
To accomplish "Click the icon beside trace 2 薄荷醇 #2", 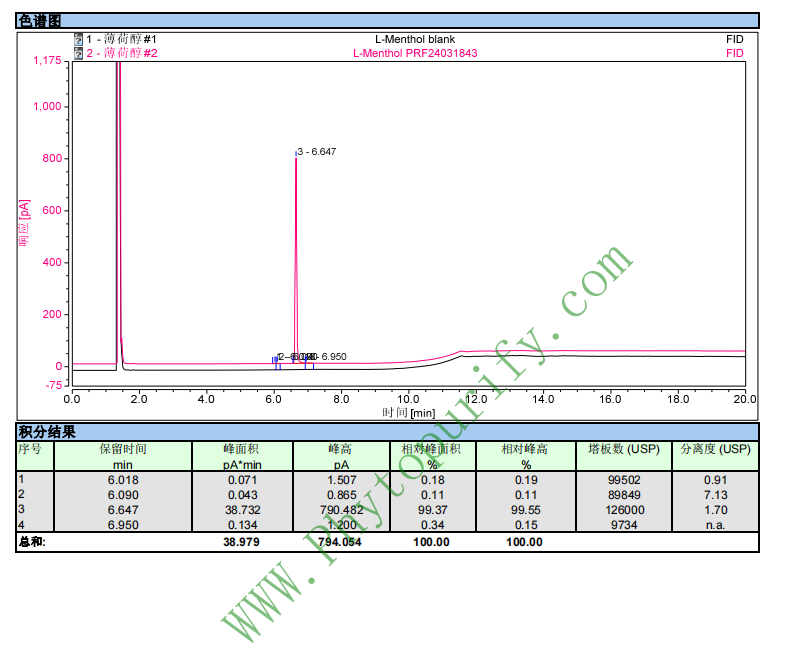I will coord(79,53).
